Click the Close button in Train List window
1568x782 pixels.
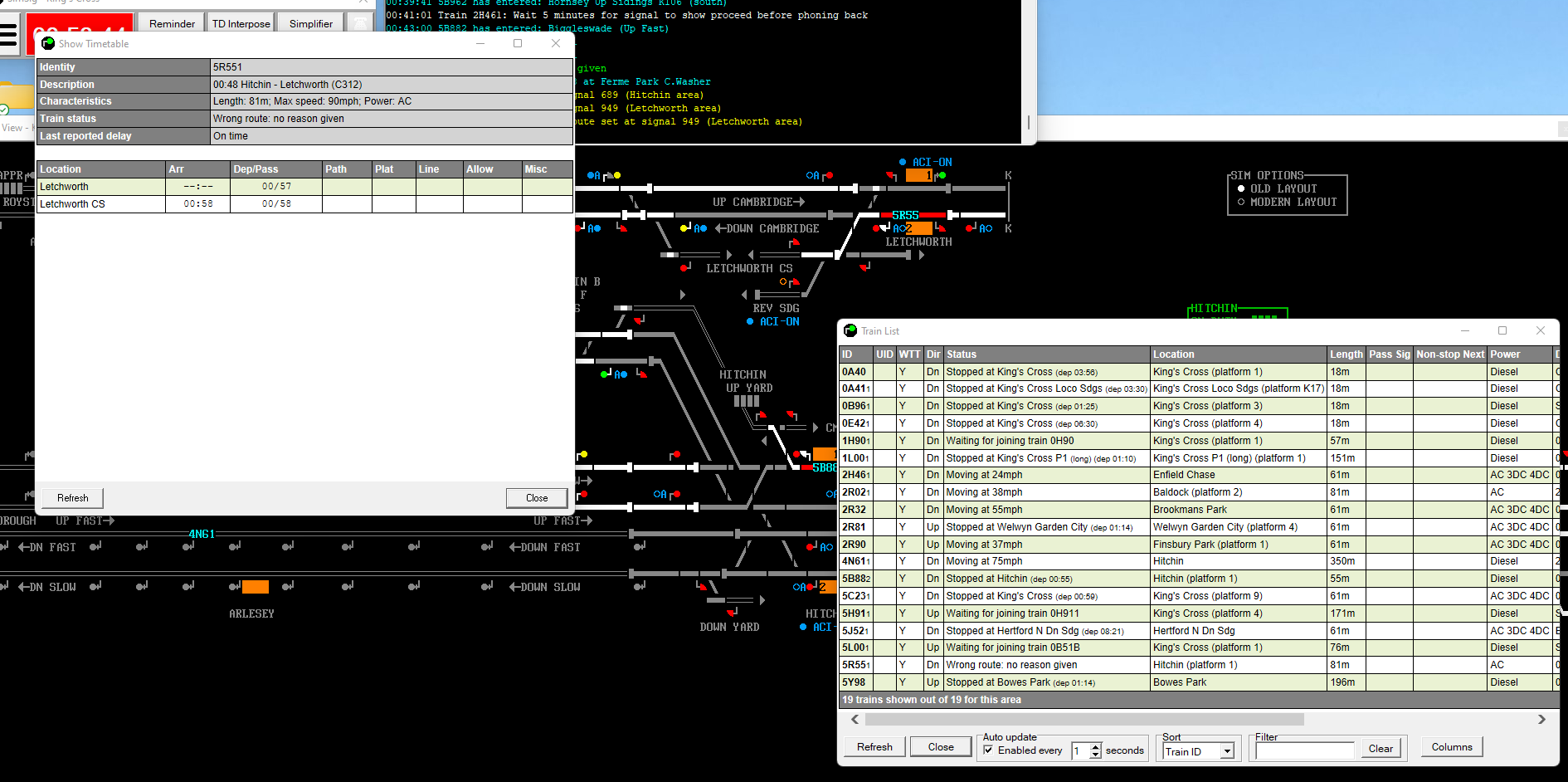tap(940, 746)
